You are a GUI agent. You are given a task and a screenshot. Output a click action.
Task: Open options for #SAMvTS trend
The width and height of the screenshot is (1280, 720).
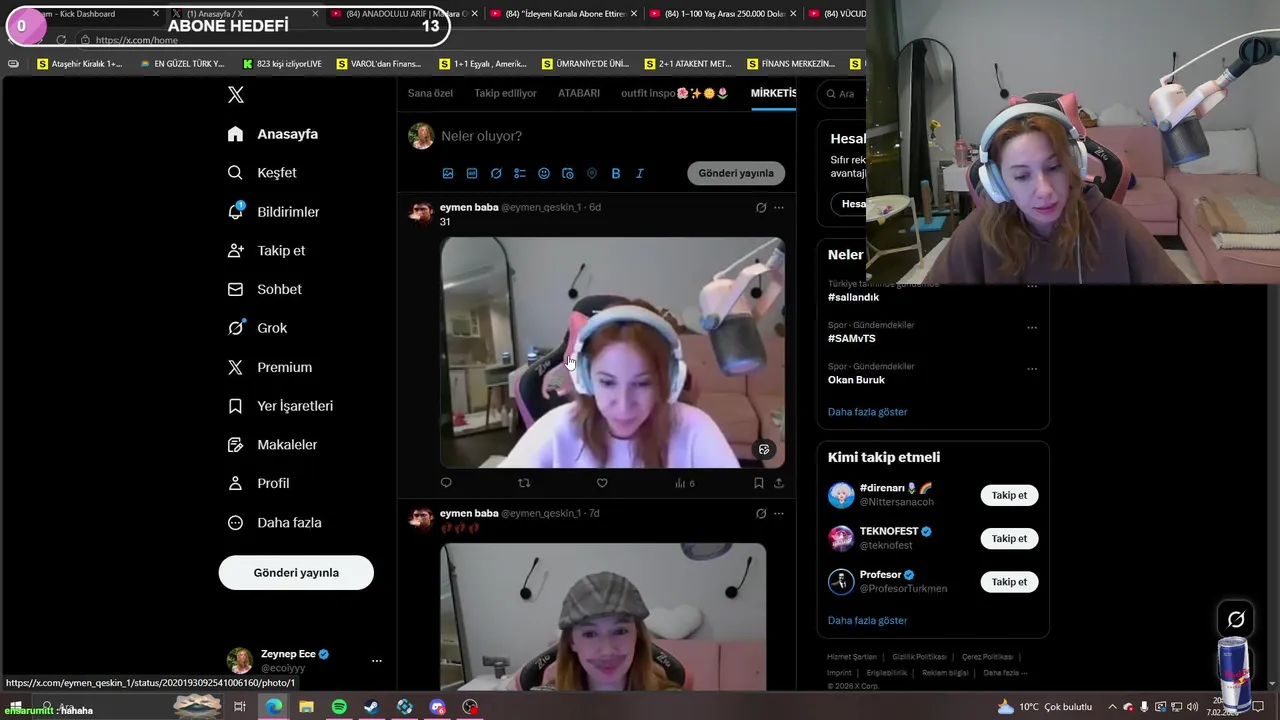(x=1032, y=327)
